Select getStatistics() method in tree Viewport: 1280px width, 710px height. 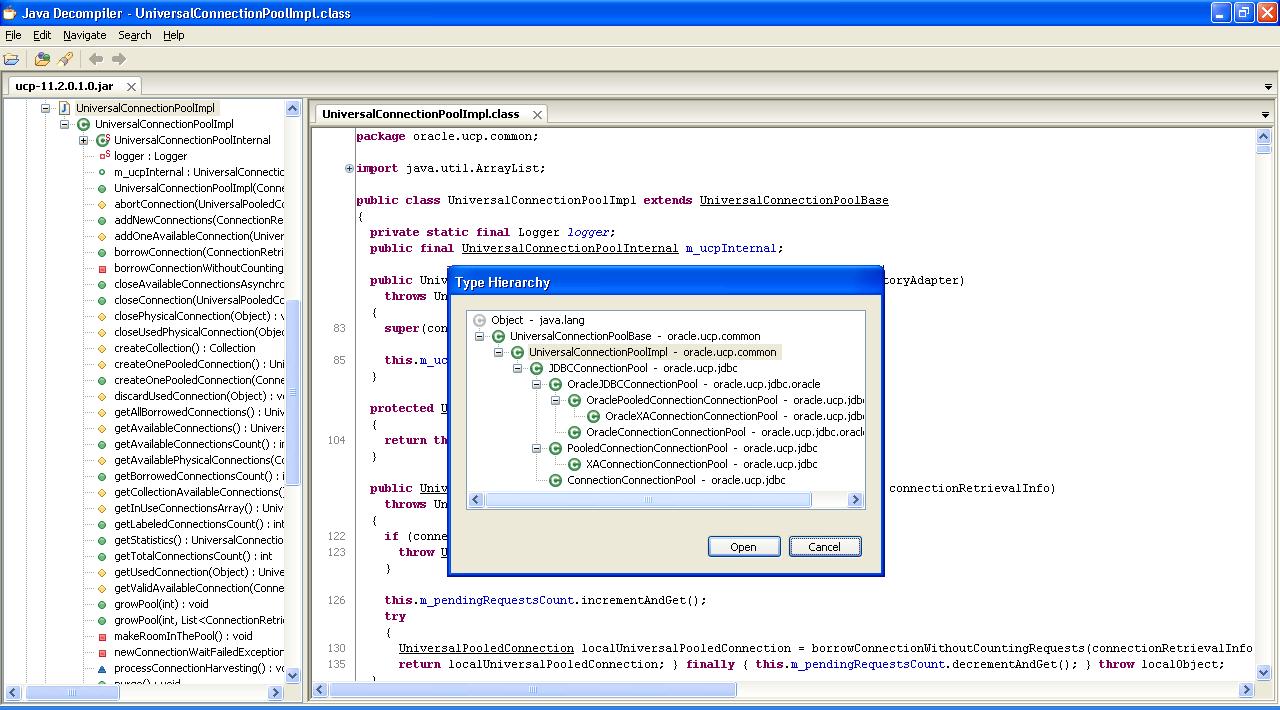click(x=199, y=540)
